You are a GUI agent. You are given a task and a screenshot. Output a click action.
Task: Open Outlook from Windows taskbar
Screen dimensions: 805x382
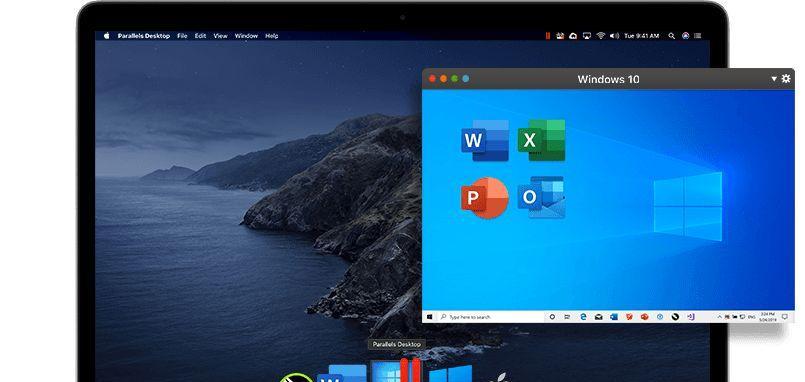(x=614, y=317)
